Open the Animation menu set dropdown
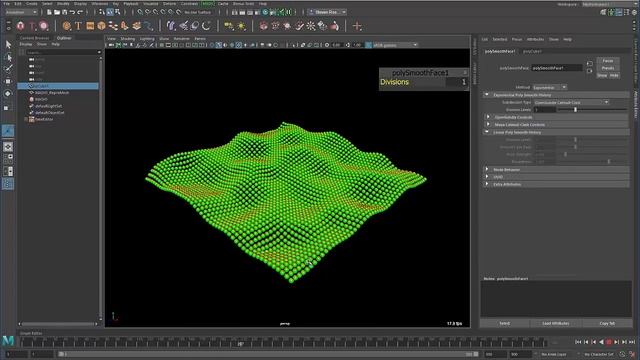The width and height of the screenshot is (640, 360). [x=21, y=12]
